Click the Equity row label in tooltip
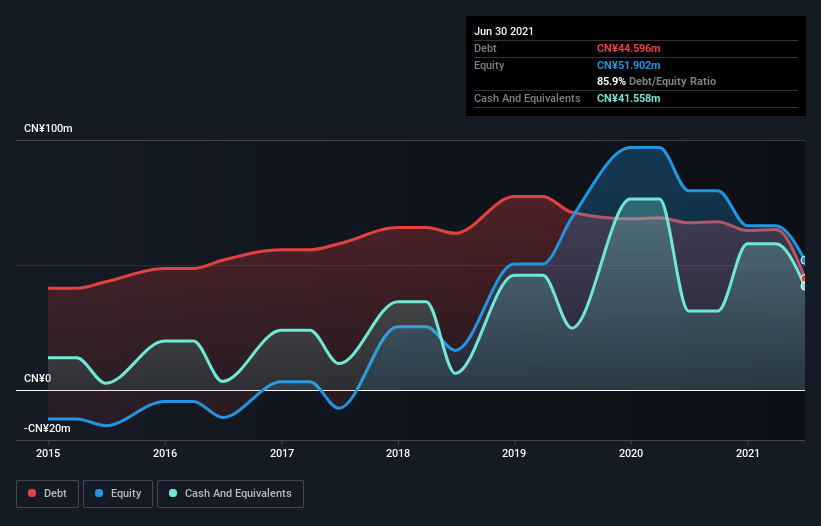 point(489,65)
